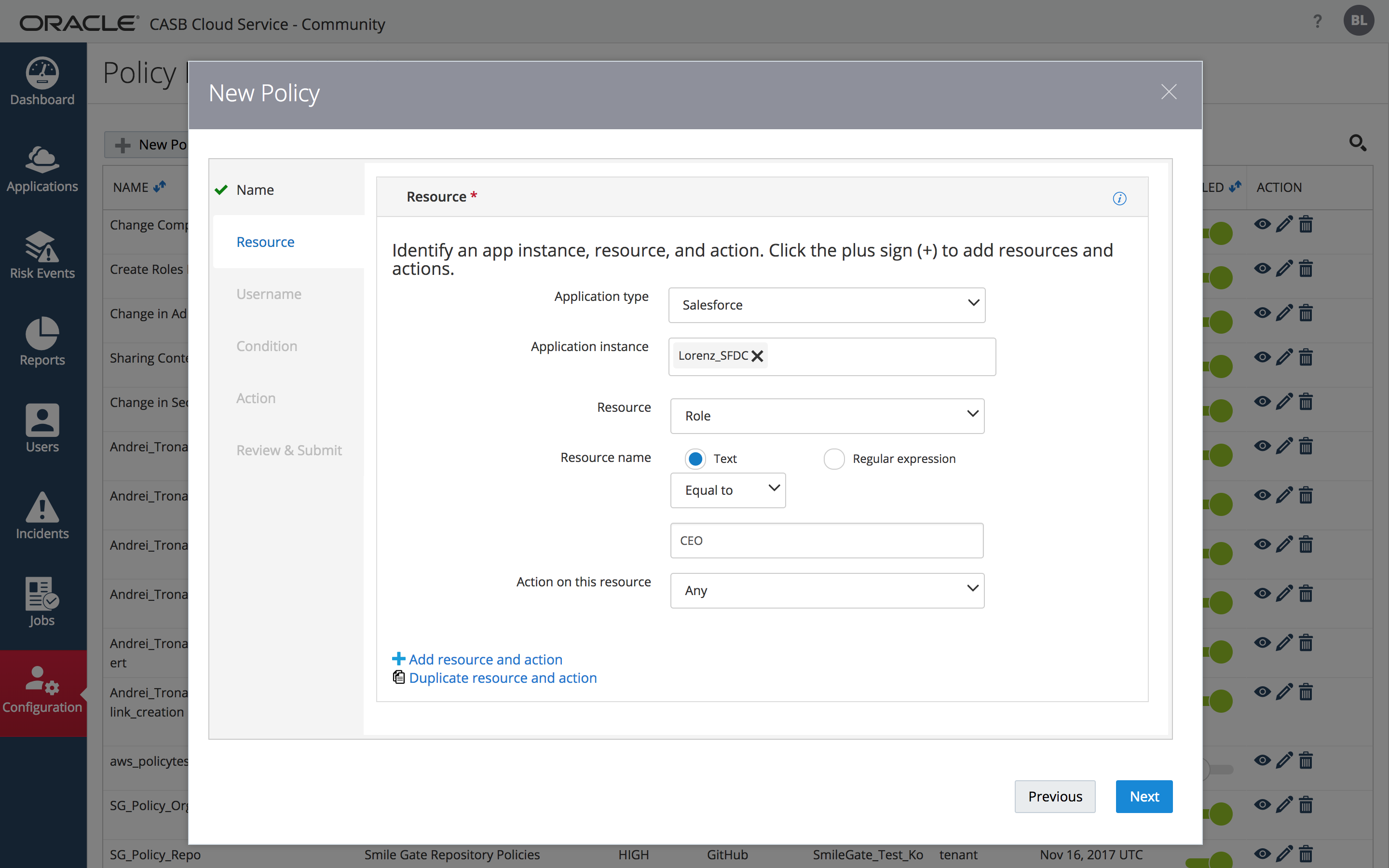Select the Regular expression radio button
This screenshot has width=1389, height=868.
pos(834,459)
